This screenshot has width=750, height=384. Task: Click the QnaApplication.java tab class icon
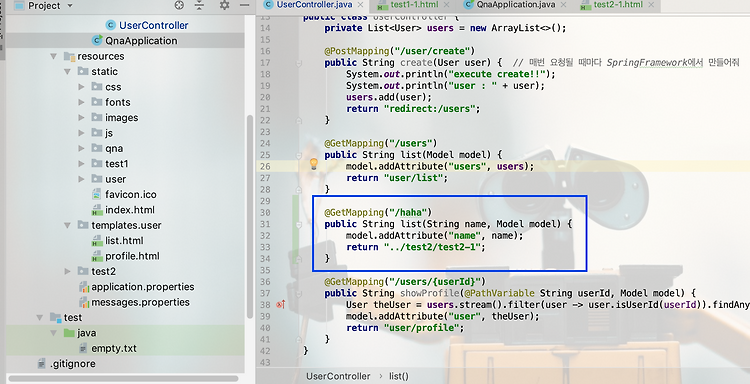tap(469, 5)
